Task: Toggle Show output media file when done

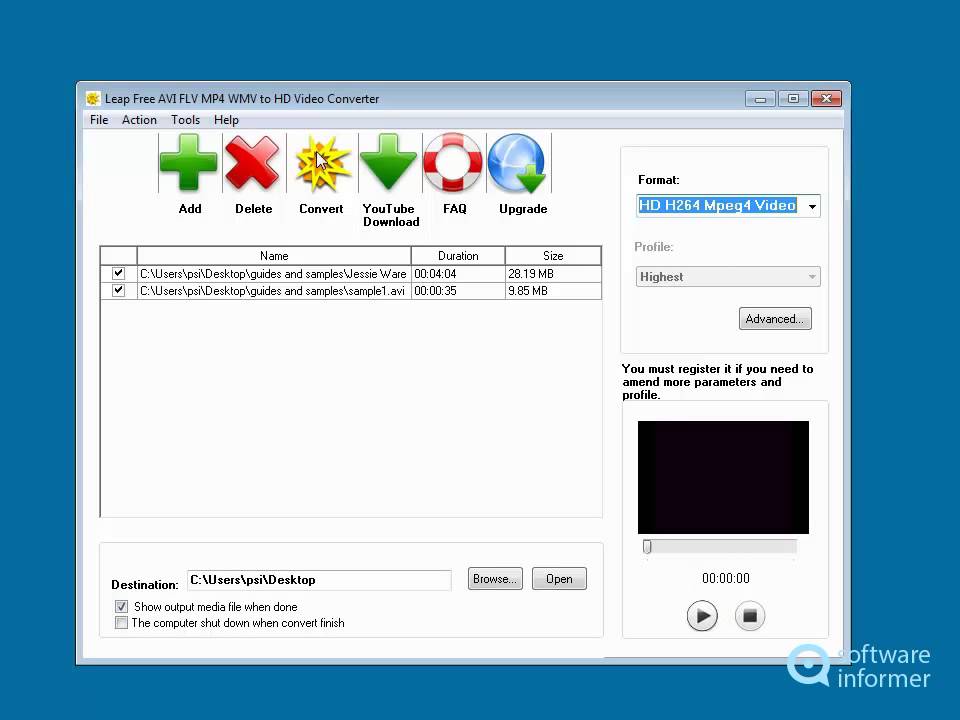Action: pyautogui.click(x=121, y=607)
